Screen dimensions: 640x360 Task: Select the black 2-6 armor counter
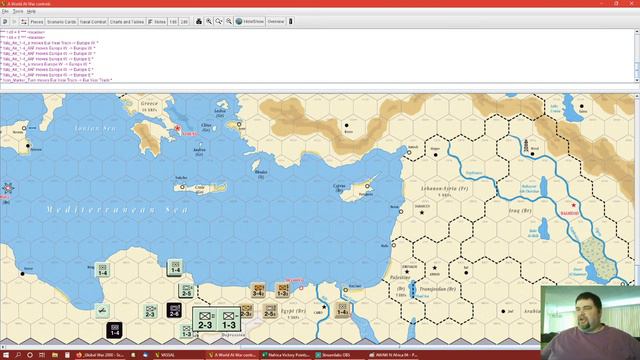(174, 310)
